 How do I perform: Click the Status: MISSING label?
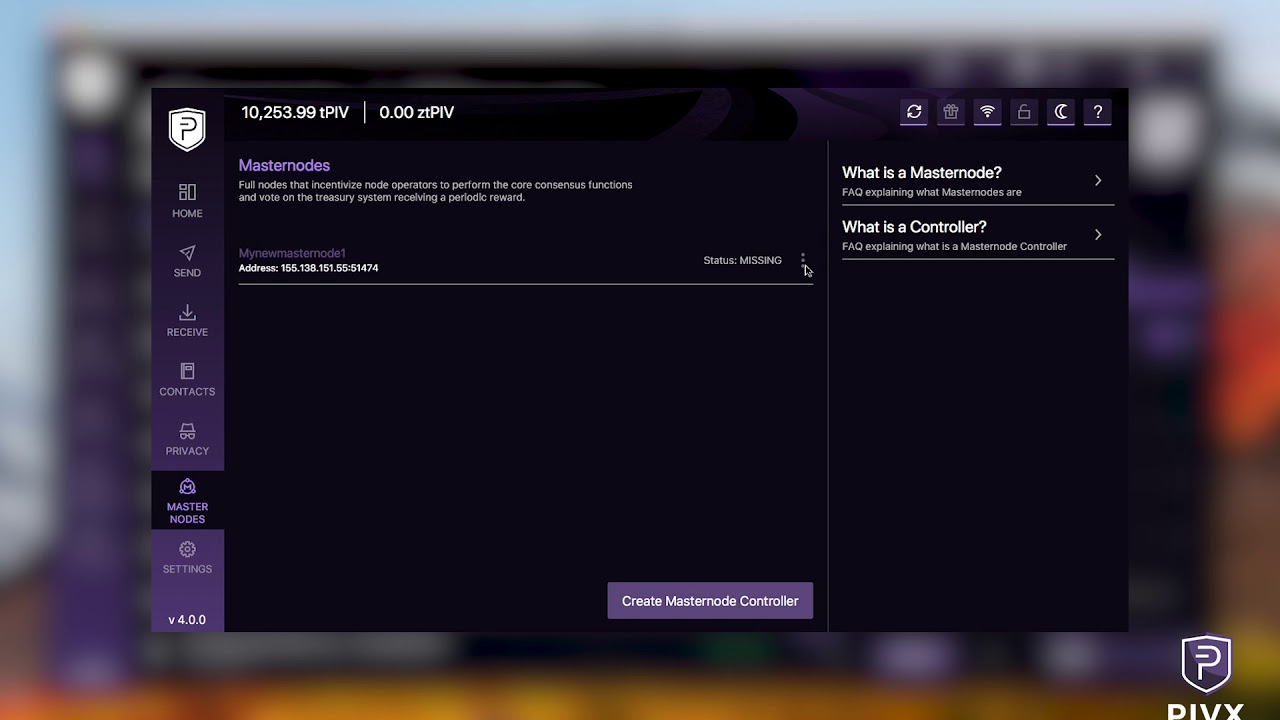[x=742, y=260]
